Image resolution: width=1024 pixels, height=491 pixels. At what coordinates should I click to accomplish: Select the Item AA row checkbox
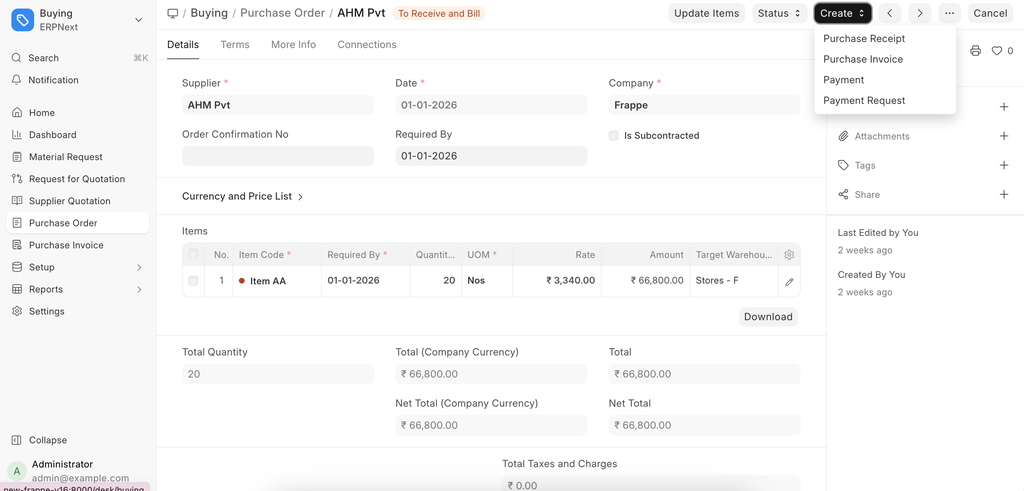tap(193, 281)
